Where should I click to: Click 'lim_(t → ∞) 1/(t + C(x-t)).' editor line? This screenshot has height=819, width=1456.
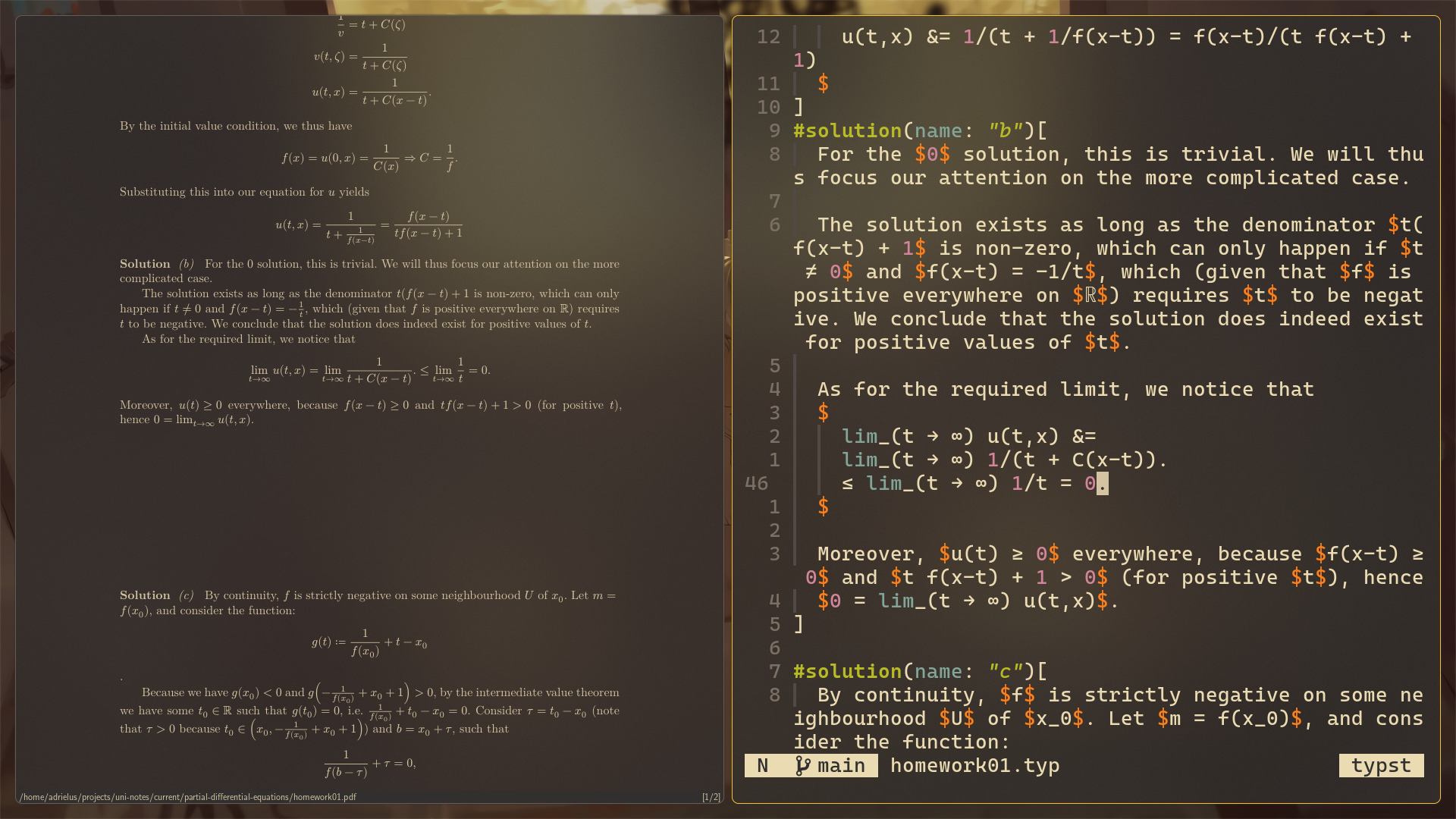(1005, 460)
